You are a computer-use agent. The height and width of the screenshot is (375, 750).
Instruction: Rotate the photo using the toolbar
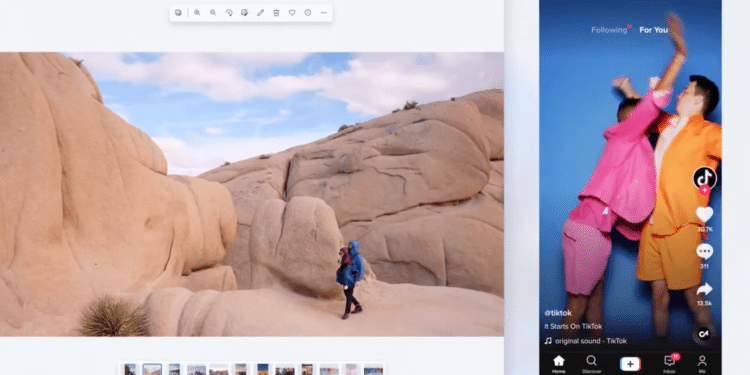coord(229,13)
